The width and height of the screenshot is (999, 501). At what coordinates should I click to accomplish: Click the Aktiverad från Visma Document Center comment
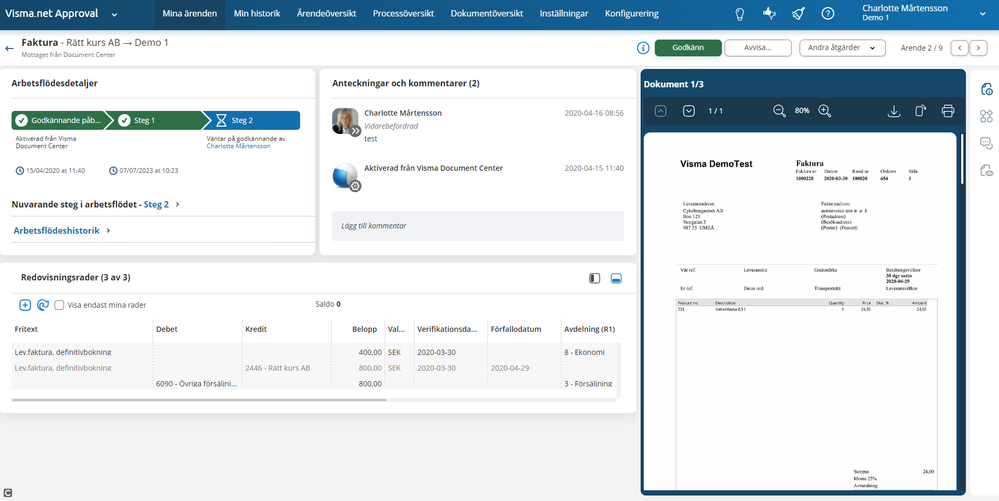(433, 168)
